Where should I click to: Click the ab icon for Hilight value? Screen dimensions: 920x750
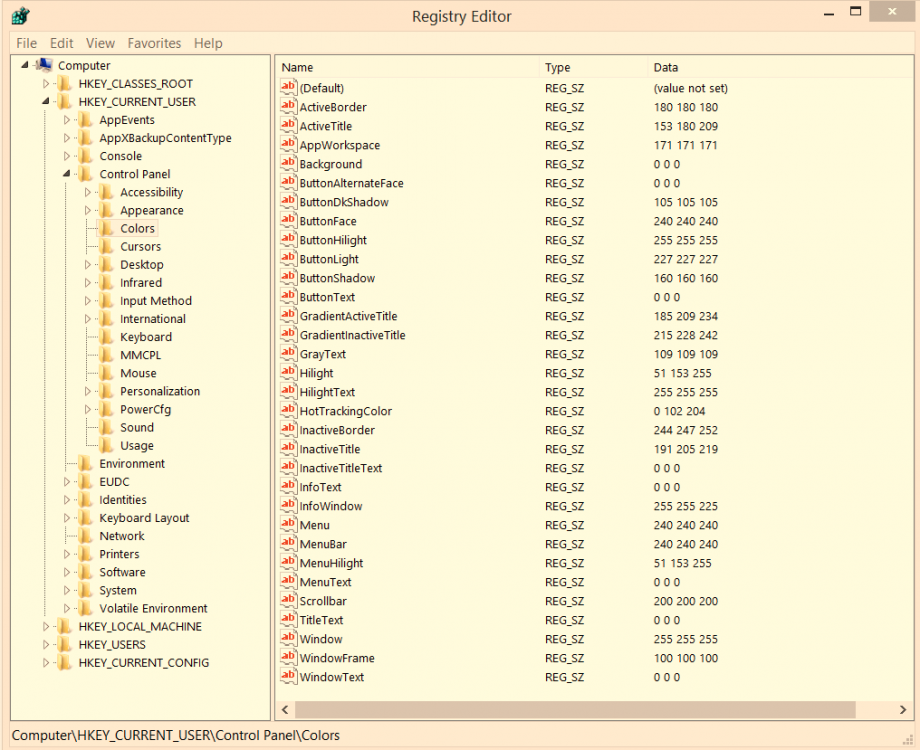tap(288, 372)
